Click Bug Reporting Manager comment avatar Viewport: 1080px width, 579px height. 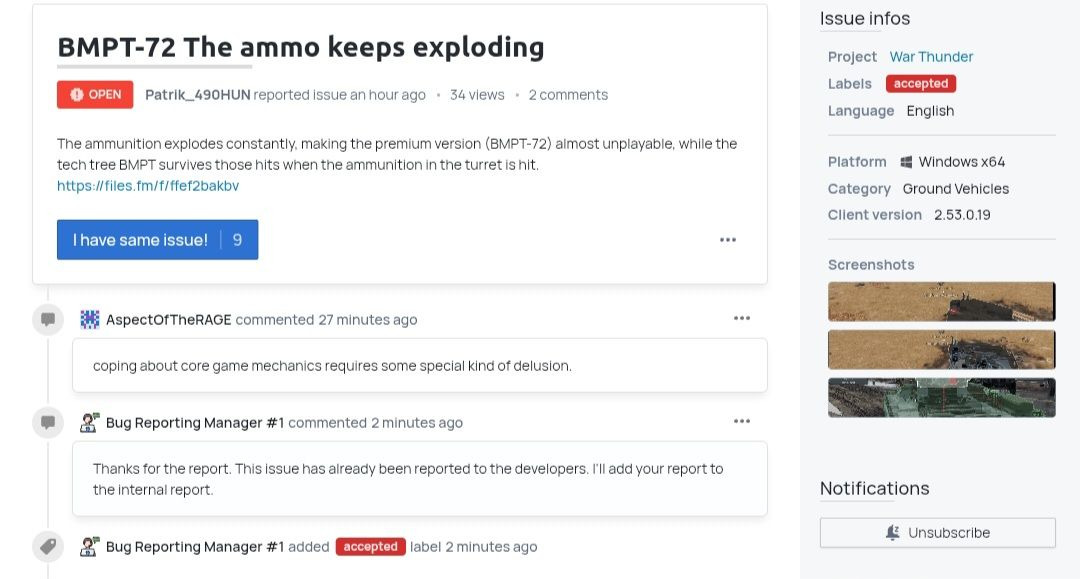(90, 423)
